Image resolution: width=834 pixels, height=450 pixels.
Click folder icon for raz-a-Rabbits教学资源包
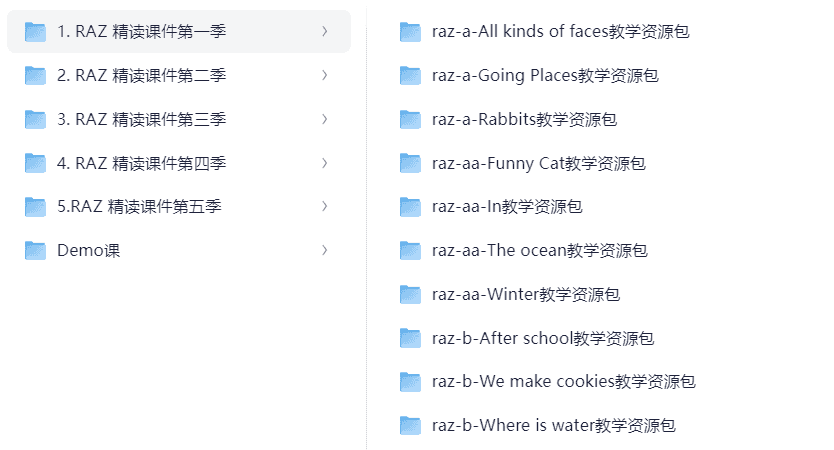pos(410,119)
